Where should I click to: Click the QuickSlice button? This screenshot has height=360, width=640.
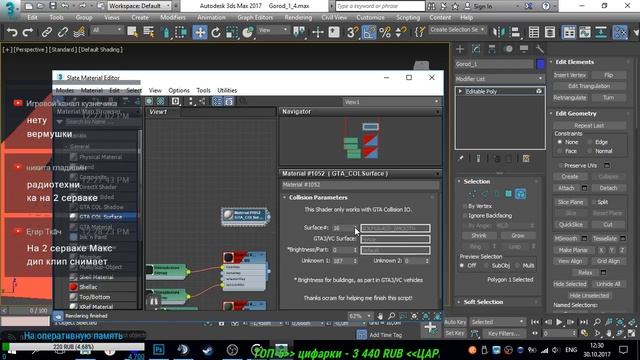[x=570, y=224]
